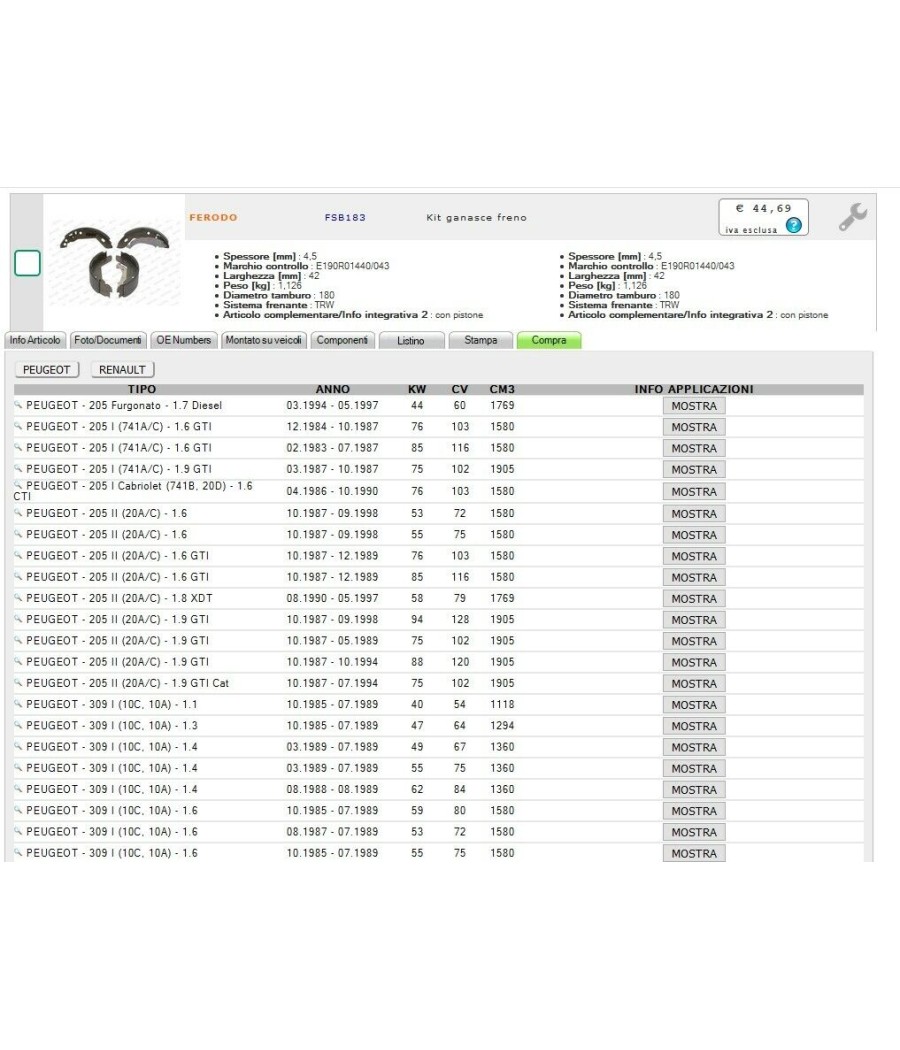Filter by the PEUGEOT button
Viewport: 900px width, 1050px height.
pyautogui.click(x=47, y=370)
